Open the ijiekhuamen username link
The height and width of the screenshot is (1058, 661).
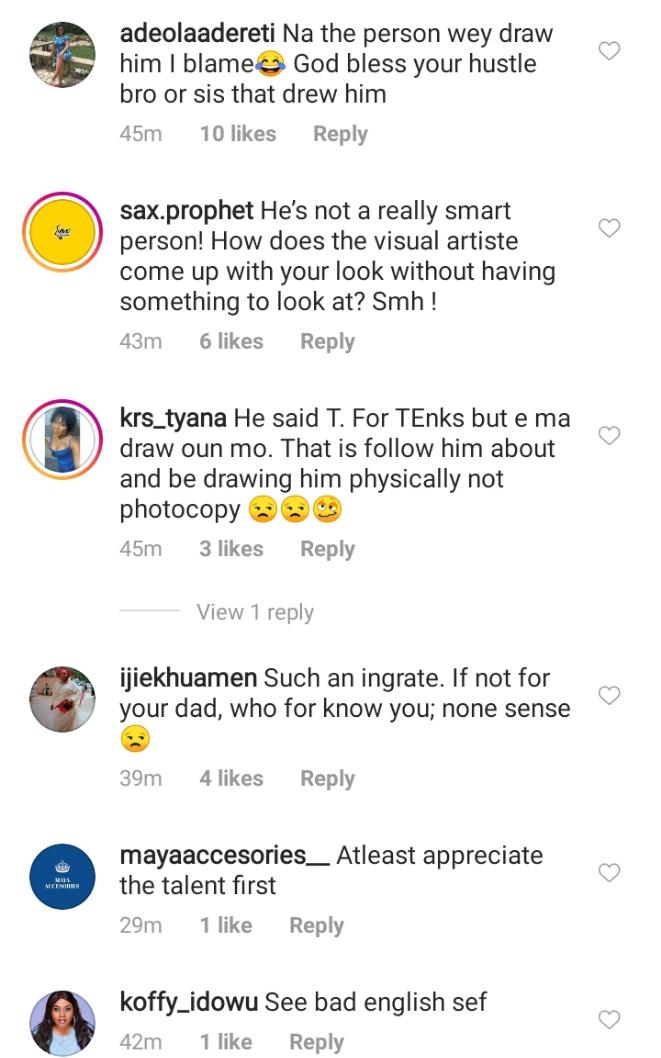pyautogui.click(x=188, y=678)
